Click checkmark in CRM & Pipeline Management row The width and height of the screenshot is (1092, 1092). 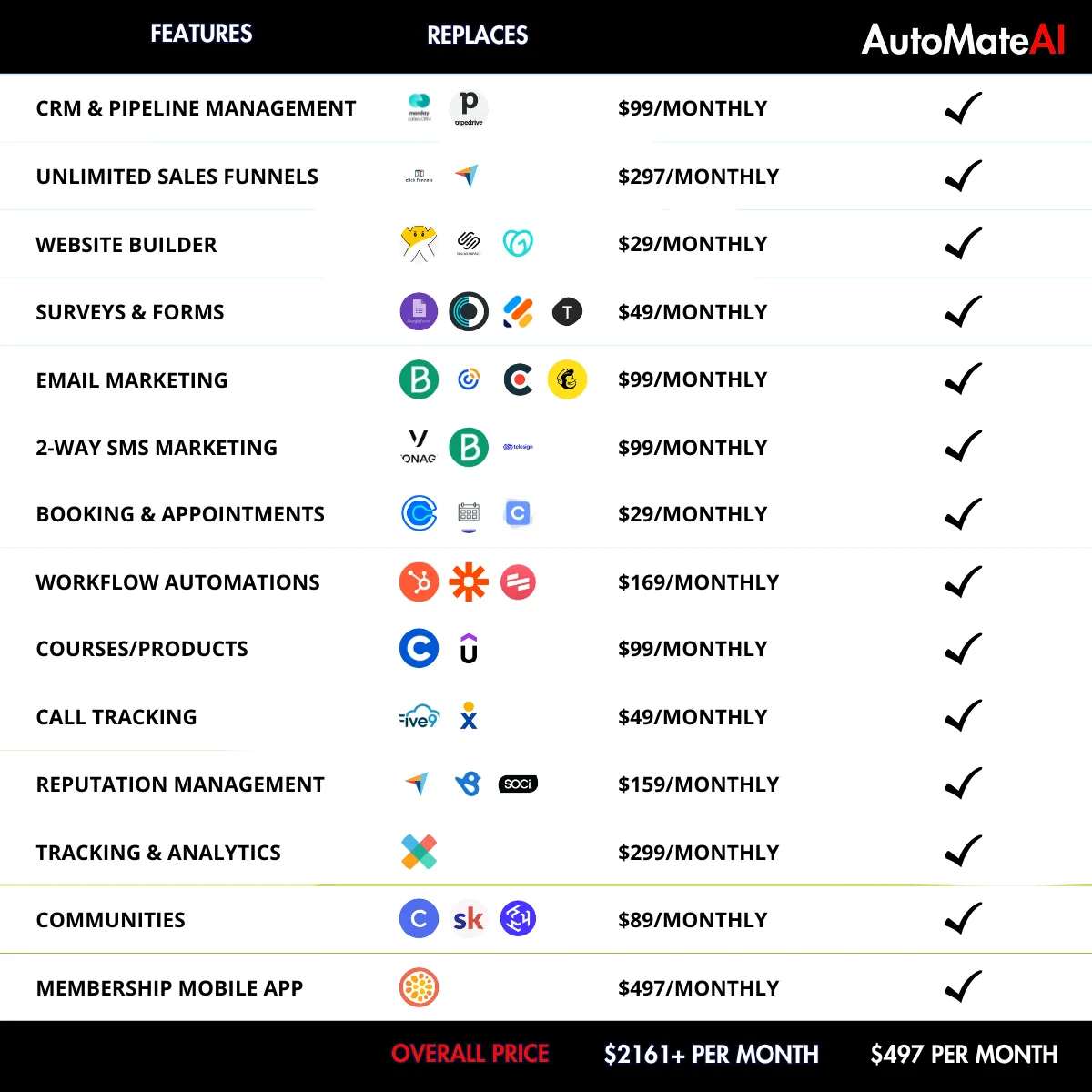[964, 108]
